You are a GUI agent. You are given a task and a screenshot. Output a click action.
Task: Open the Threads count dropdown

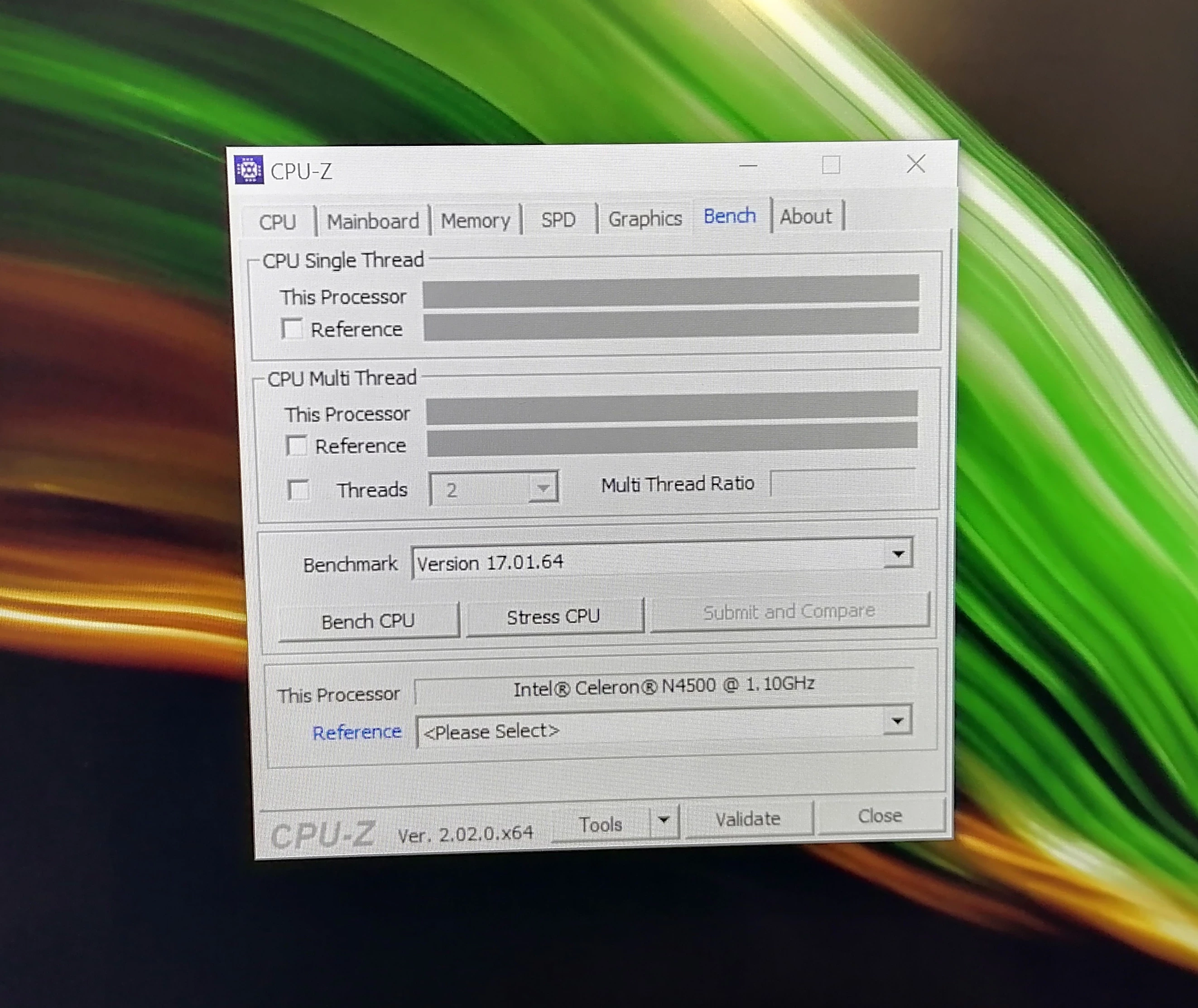coord(494,488)
